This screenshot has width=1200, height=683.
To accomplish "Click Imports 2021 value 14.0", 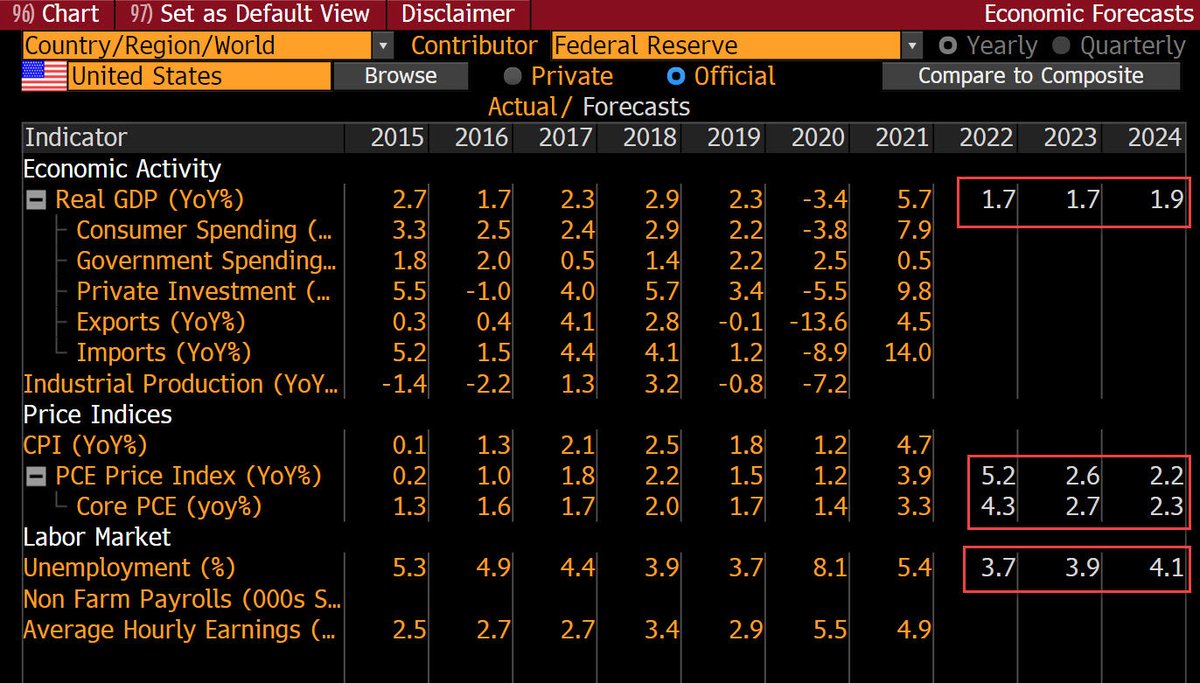I will coord(908,353).
